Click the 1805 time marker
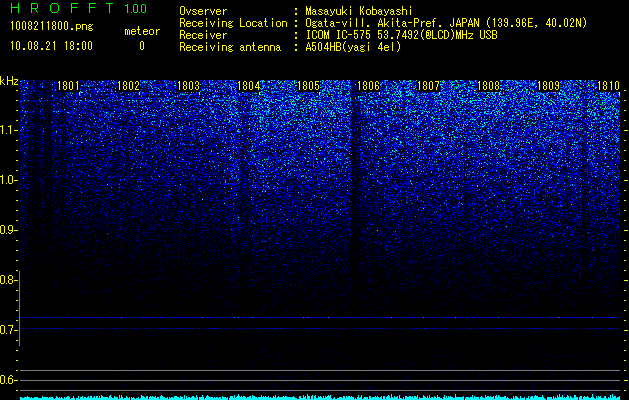This screenshot has height=400, width=629. tap(308, 86)
